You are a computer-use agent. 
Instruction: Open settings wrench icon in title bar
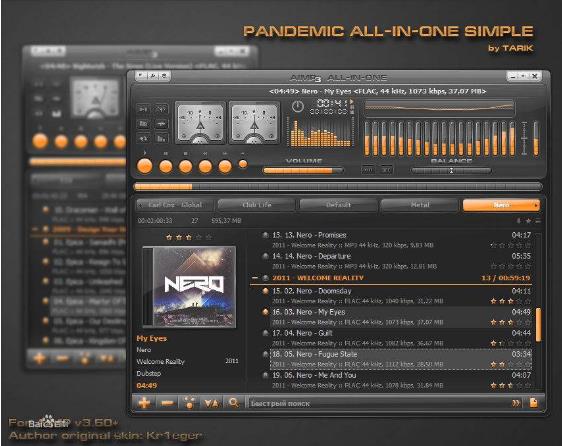point(153,76)
